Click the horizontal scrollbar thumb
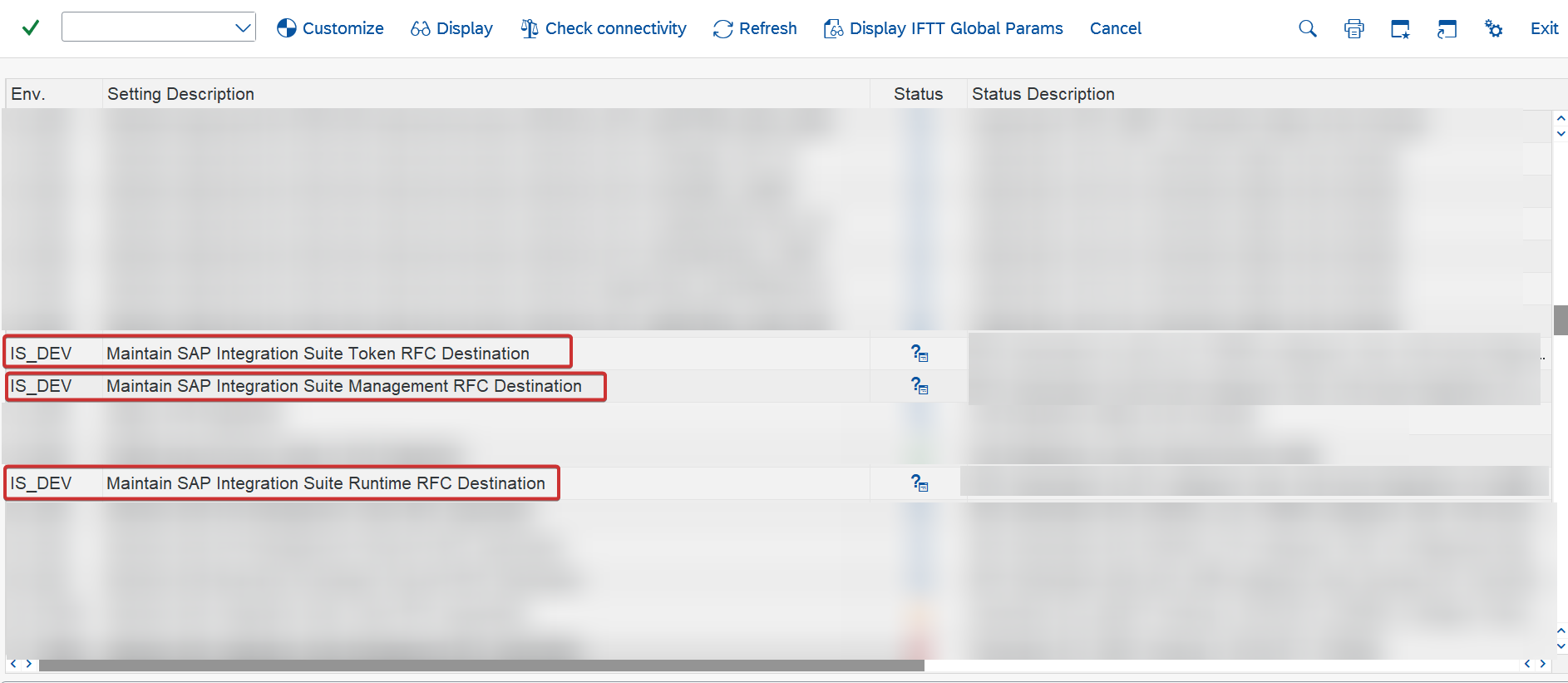1568x683 pixels. [x=481, y=665]
